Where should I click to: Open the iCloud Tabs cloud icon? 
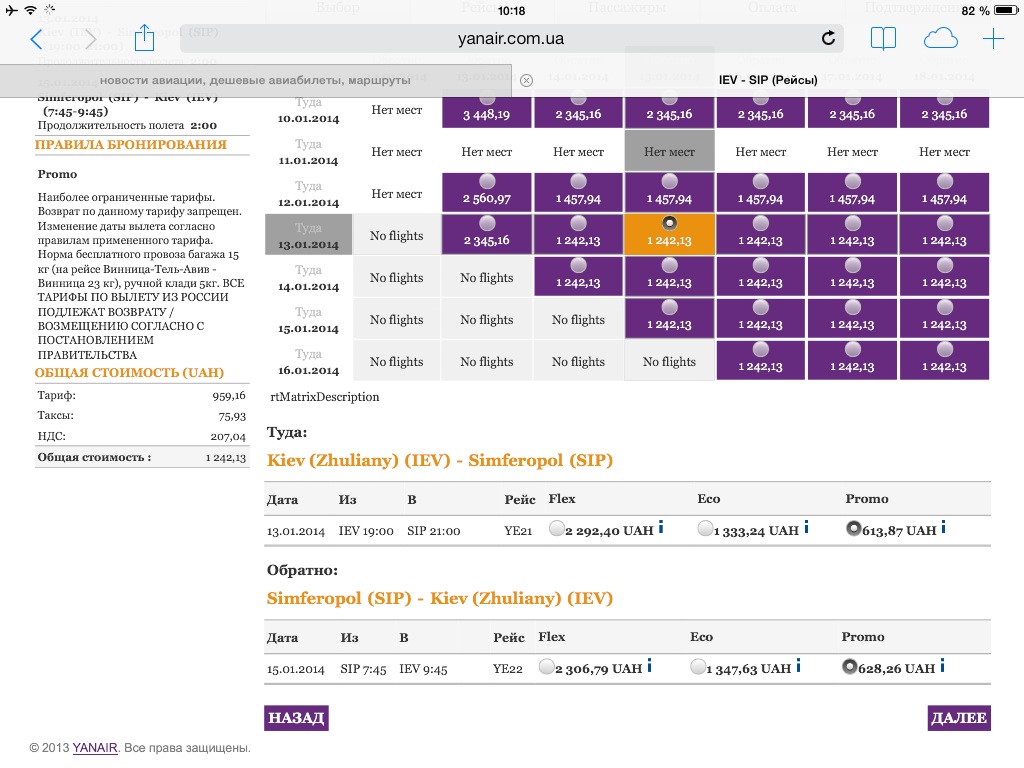point(940,39)
